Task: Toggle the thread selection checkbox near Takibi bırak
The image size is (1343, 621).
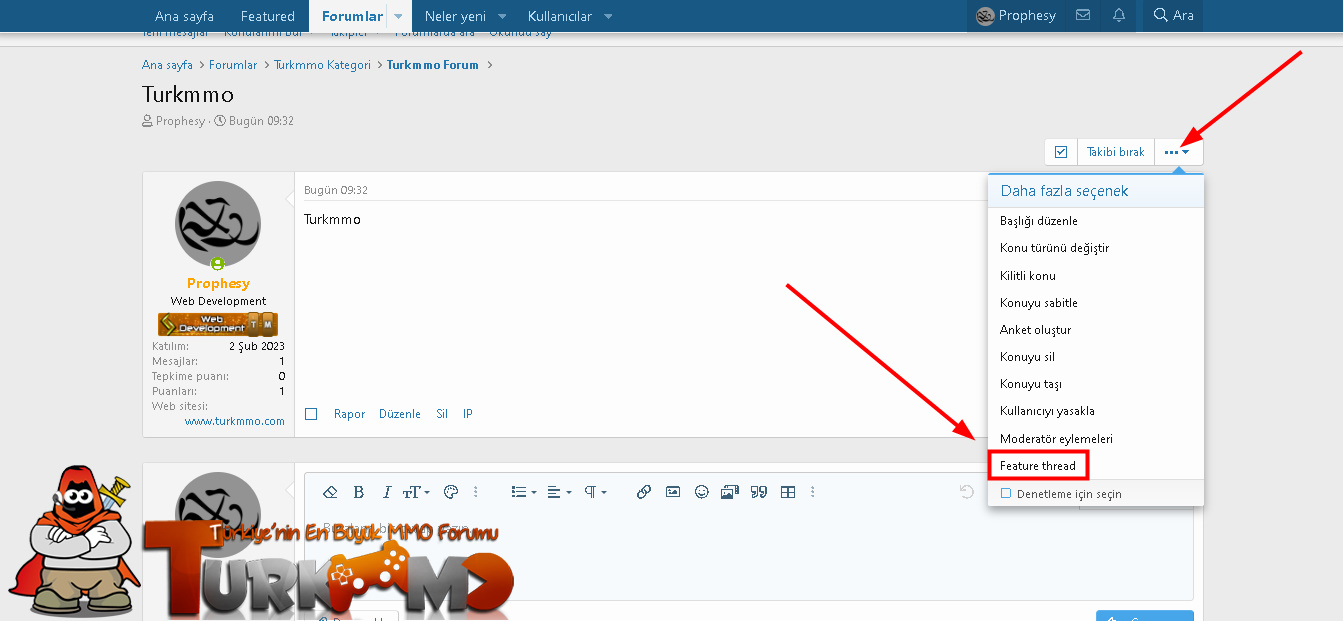Action: [1061, 152]
